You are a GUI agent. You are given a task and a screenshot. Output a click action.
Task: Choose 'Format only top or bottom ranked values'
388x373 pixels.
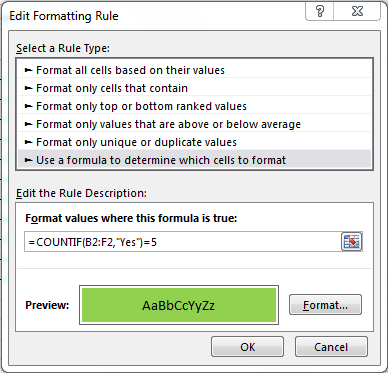194,106
